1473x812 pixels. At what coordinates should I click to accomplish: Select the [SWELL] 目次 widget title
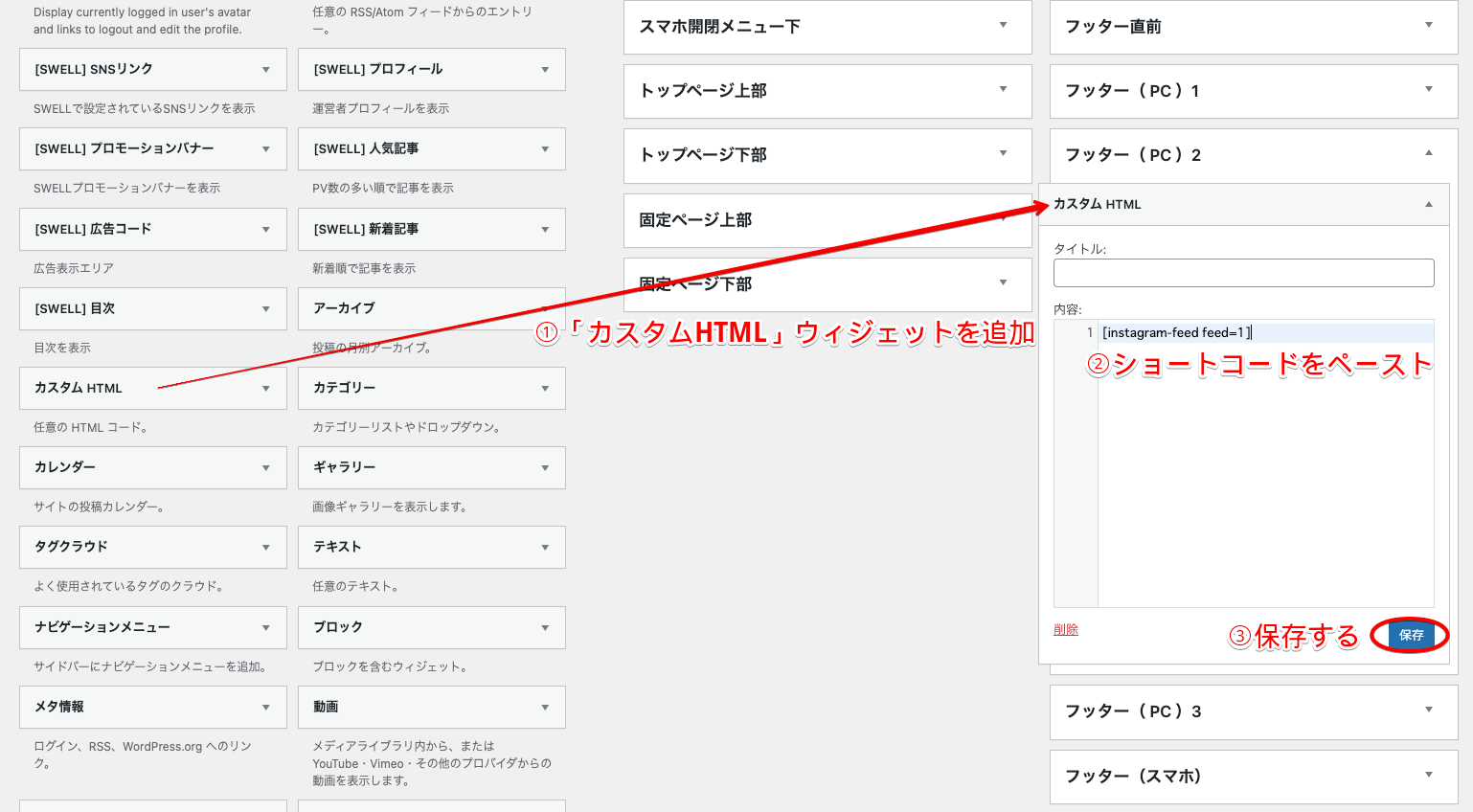(x=75, y=308)
